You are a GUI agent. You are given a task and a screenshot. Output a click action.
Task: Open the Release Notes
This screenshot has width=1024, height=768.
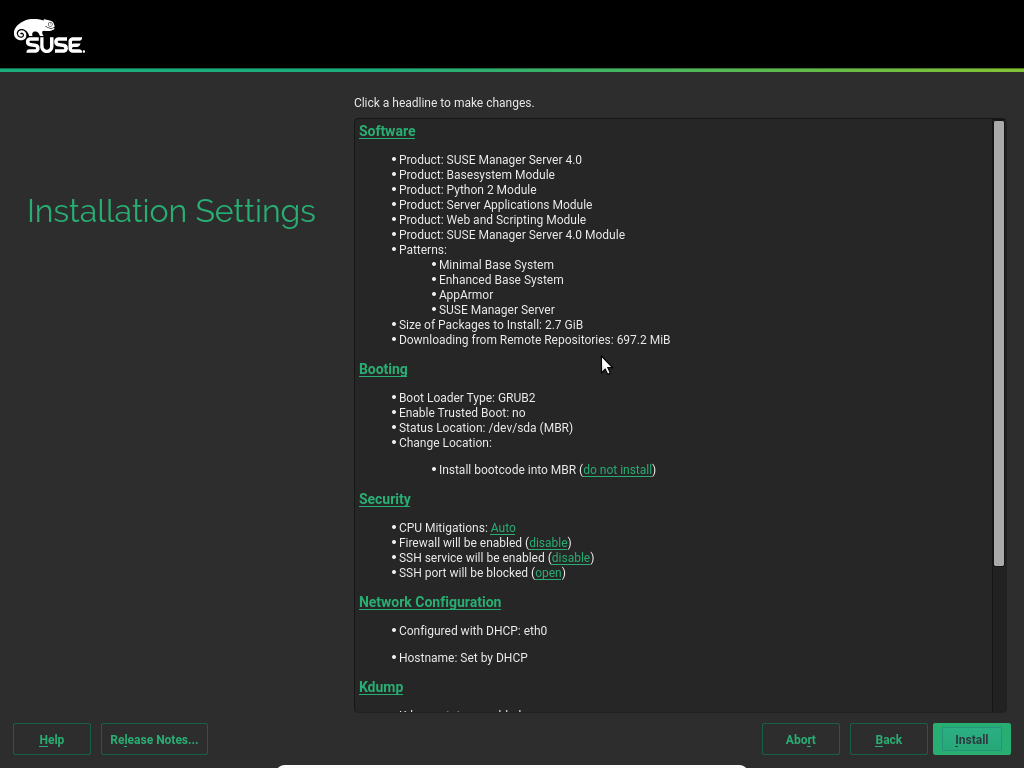click(154, 739)
